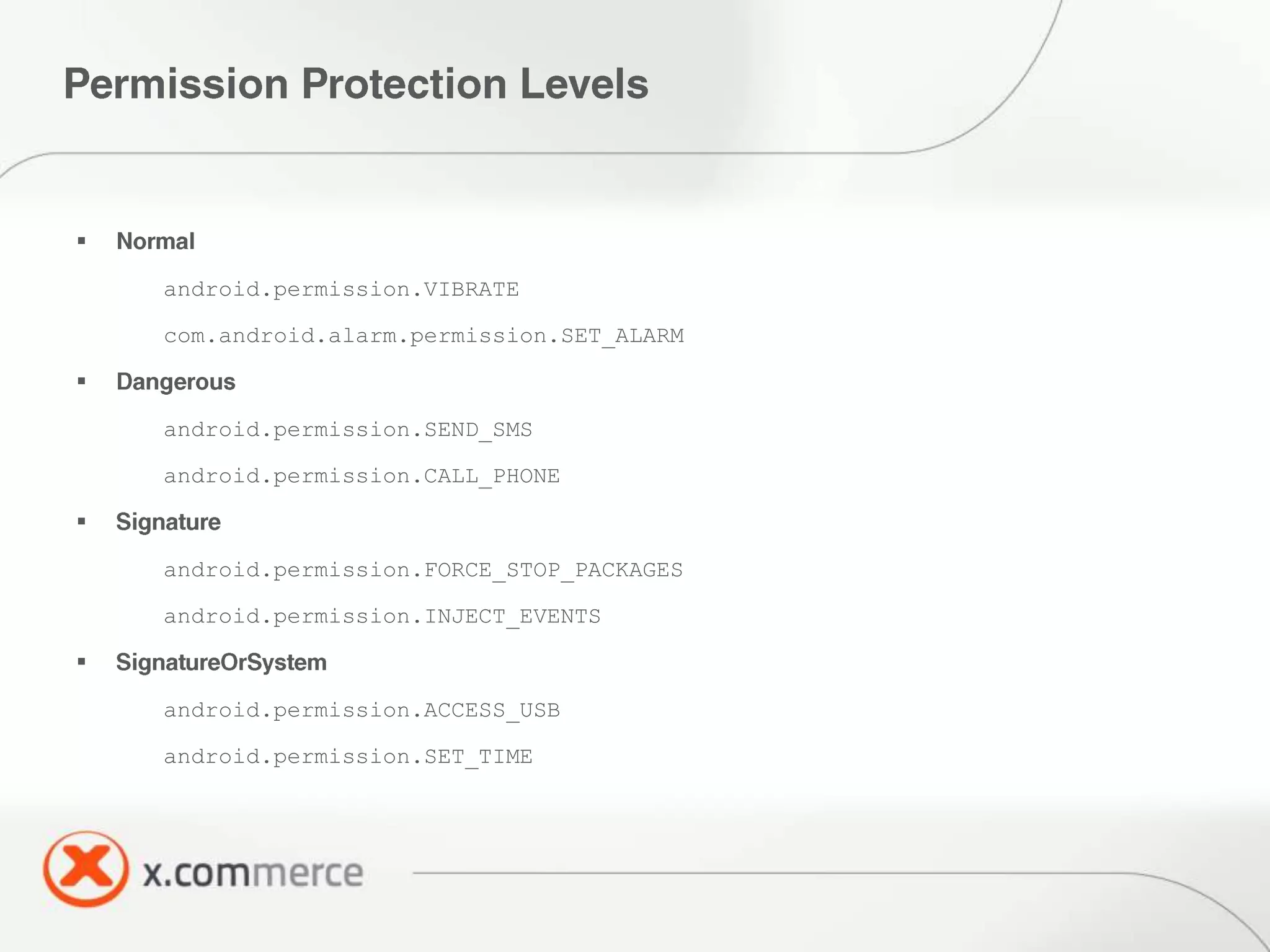Click android.permission.VIBRATE text line

341,289
